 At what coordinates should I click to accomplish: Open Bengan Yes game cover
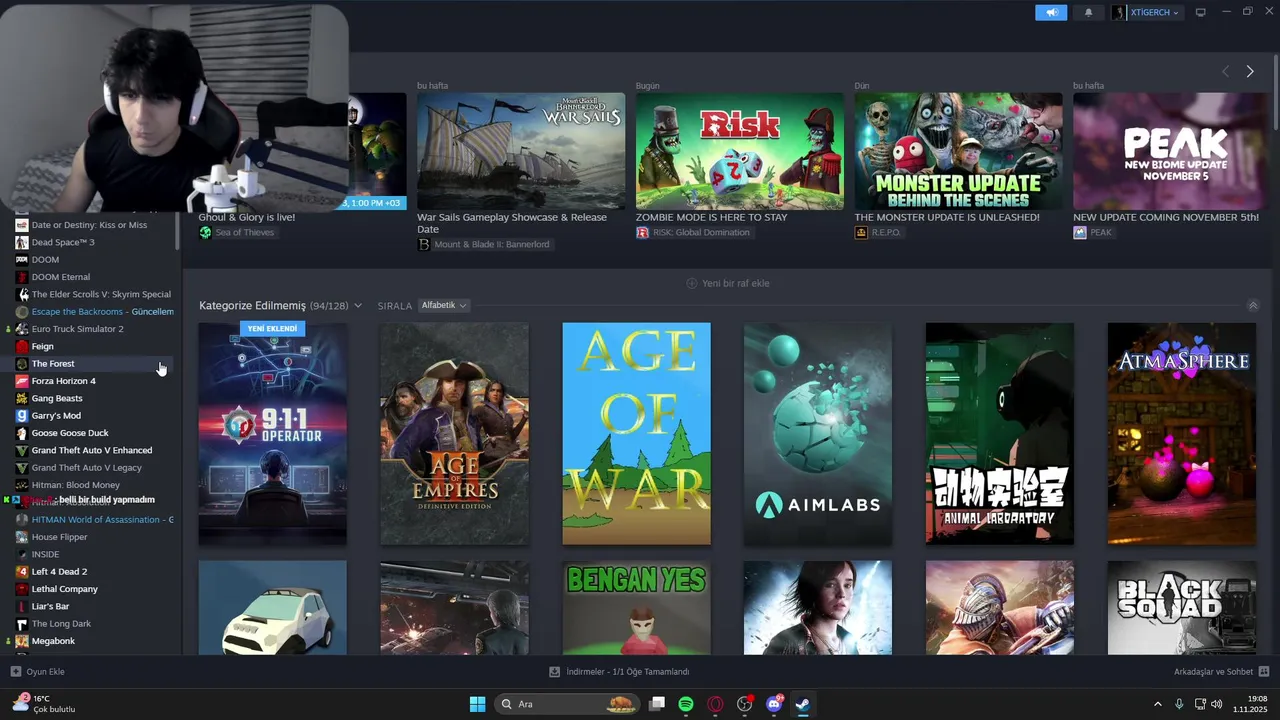pos(636,608)
